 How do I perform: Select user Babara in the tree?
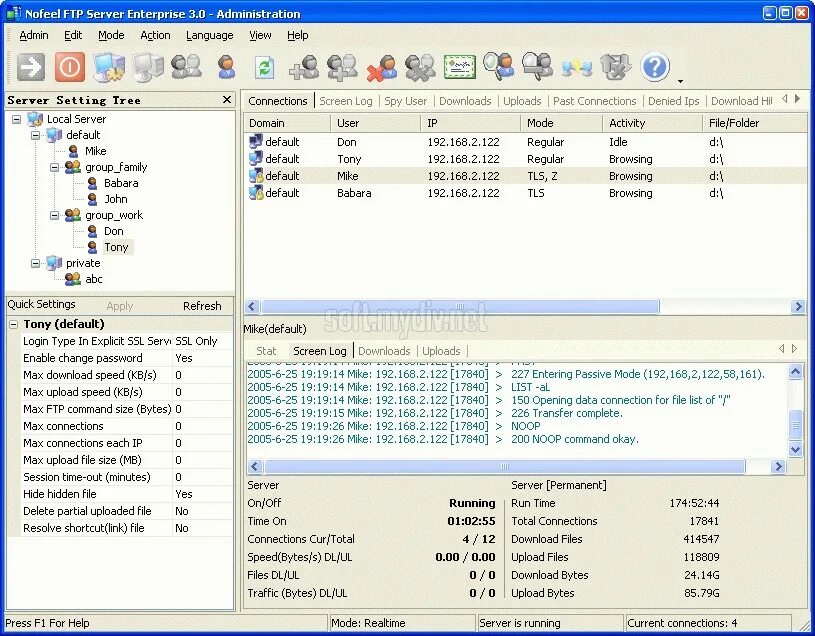tap(121, 183)
